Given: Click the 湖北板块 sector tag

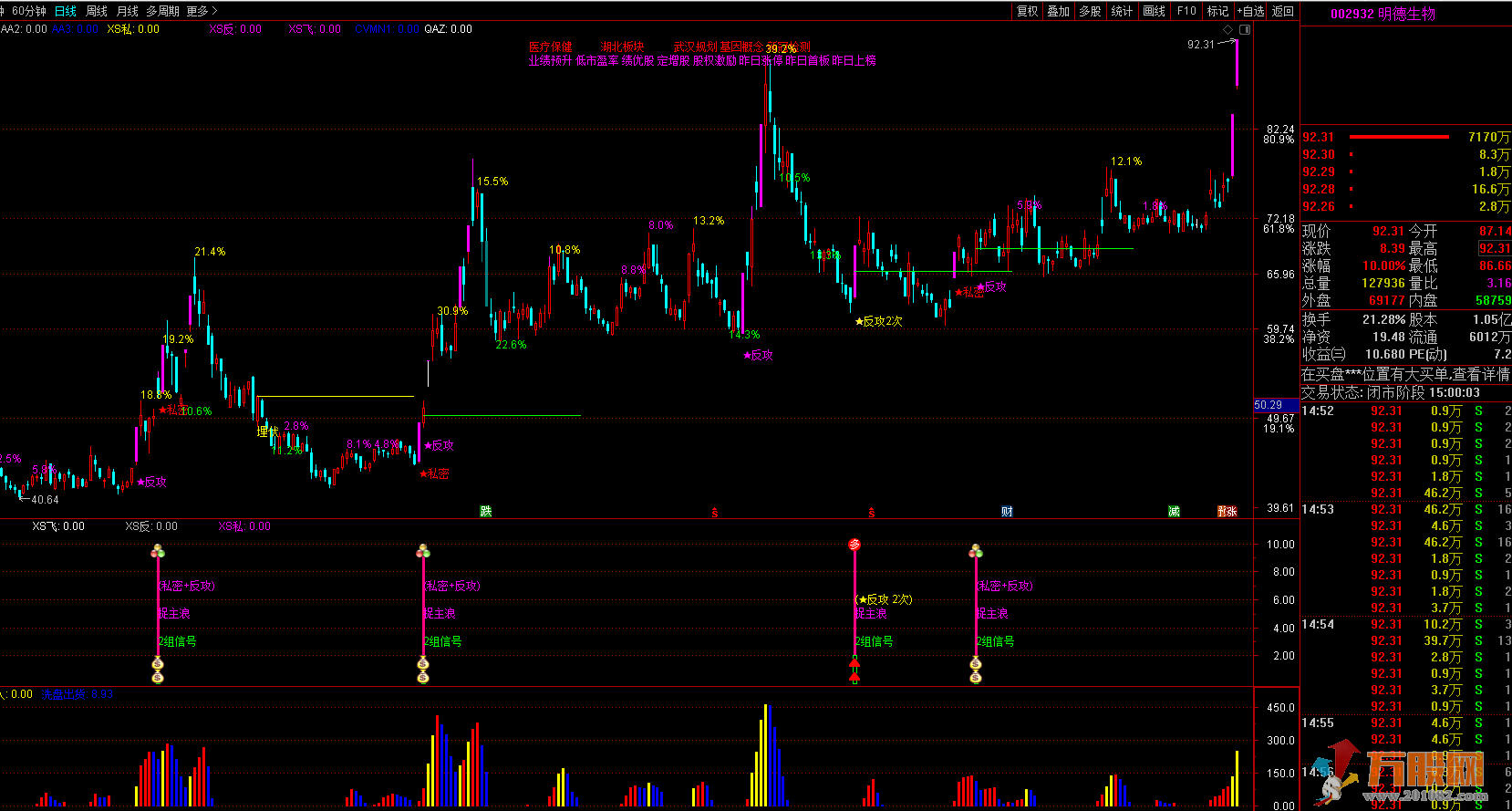Looking at the screenshot, I should (622, 47).
